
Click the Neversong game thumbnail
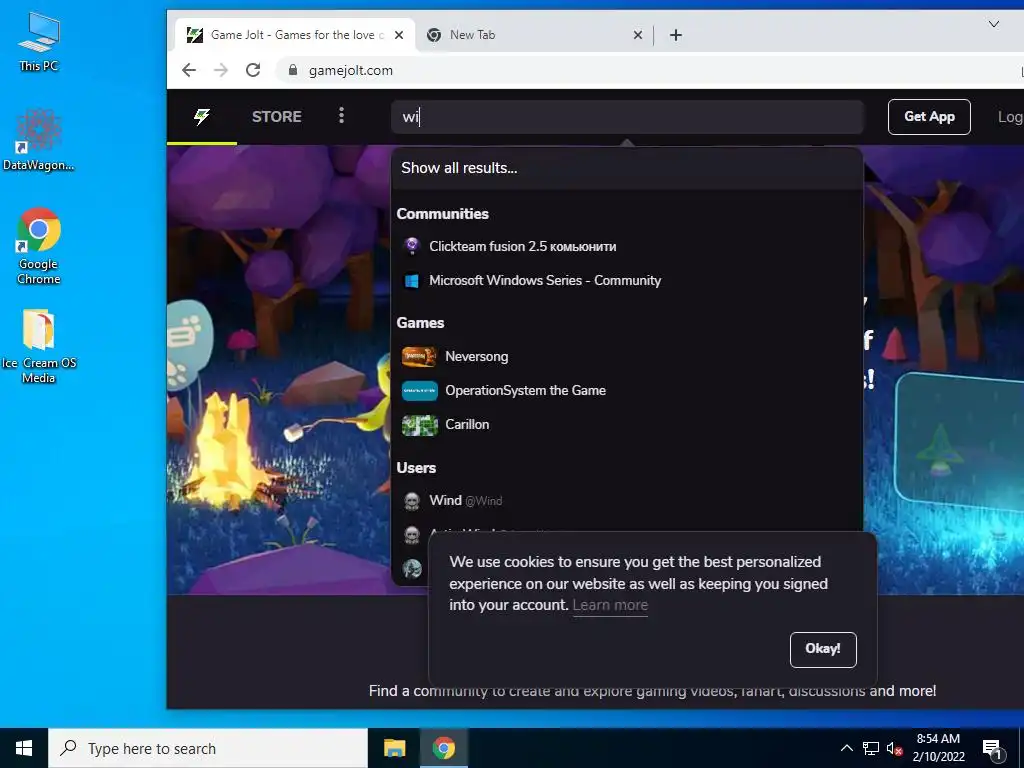click(419, 357)
